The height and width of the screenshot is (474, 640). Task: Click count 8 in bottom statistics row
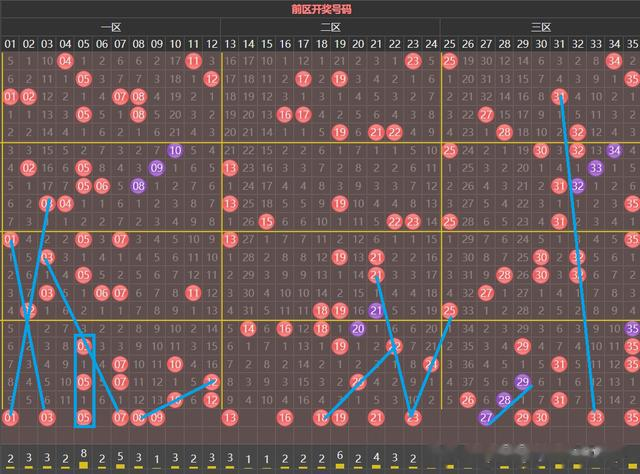tap(83, 453)
